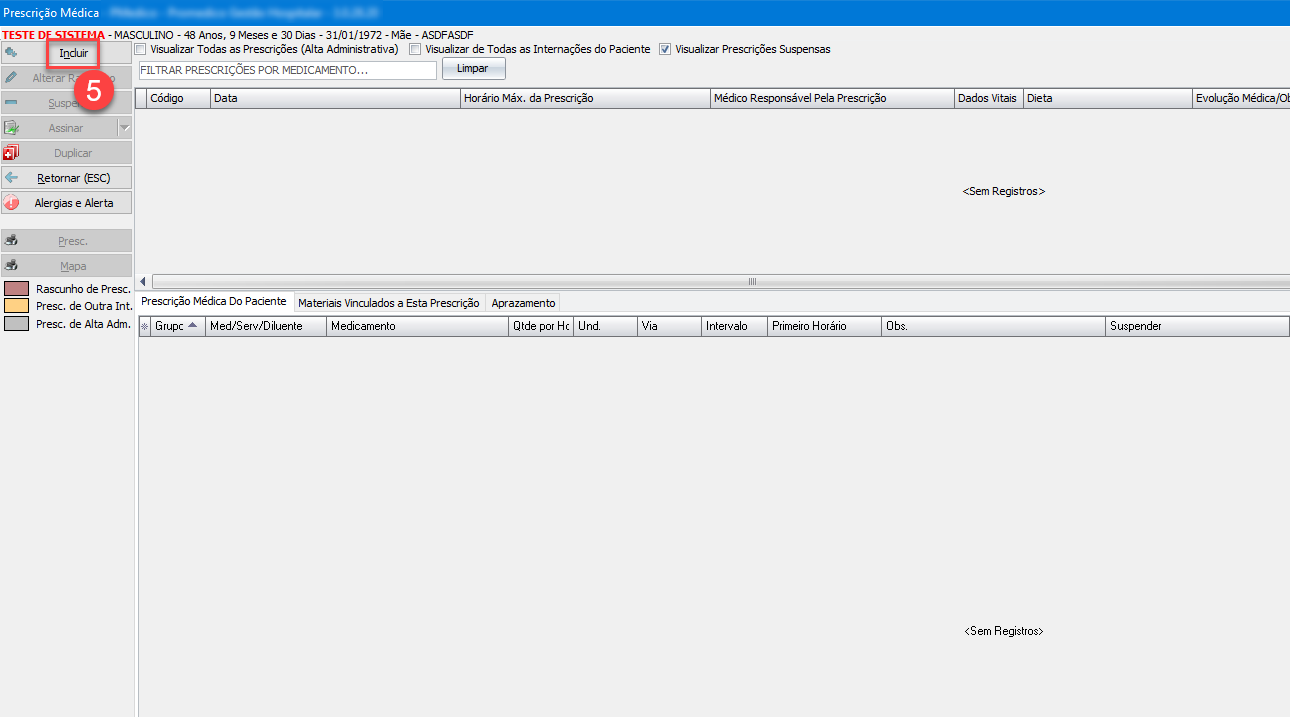
Task: Click the red Duplicar icon
Action: tap(11, 153)
